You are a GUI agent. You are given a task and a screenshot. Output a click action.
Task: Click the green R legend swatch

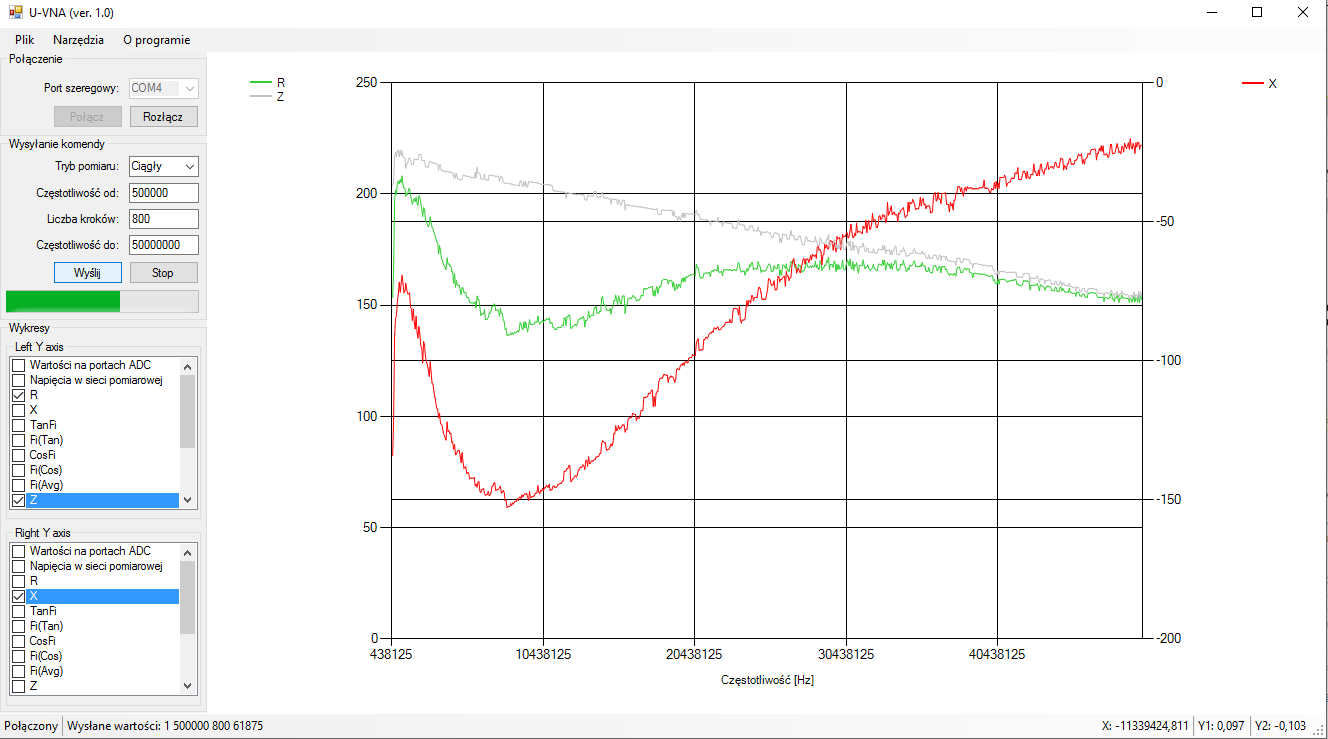[260, 83]
